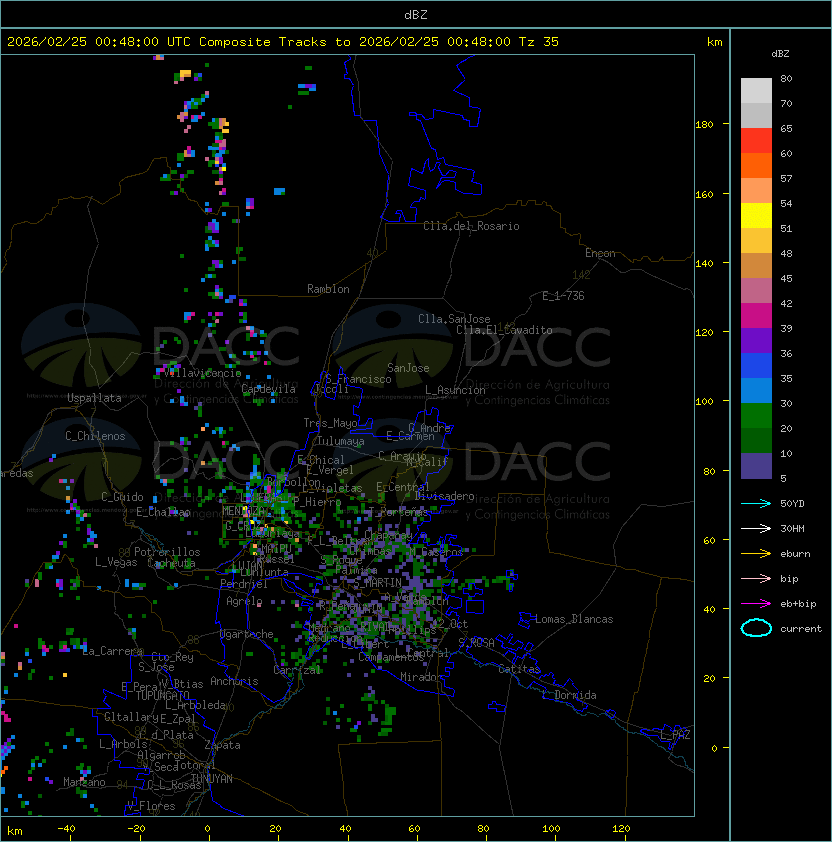Click map label 'L_Vegas'
832x842 pixels.
point(116,562)
